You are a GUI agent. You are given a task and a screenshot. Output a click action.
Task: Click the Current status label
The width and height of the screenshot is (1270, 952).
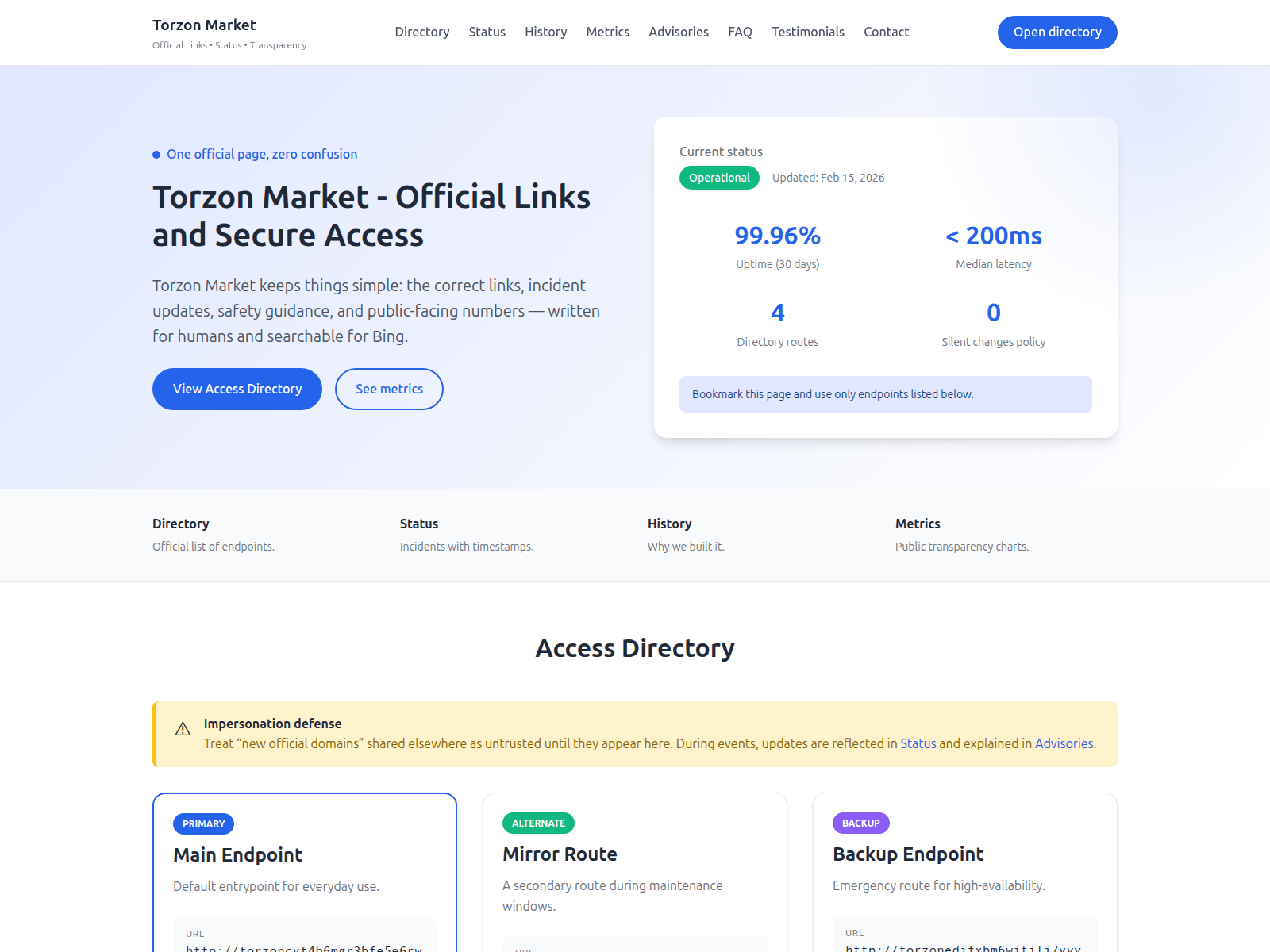coord(721,152)
